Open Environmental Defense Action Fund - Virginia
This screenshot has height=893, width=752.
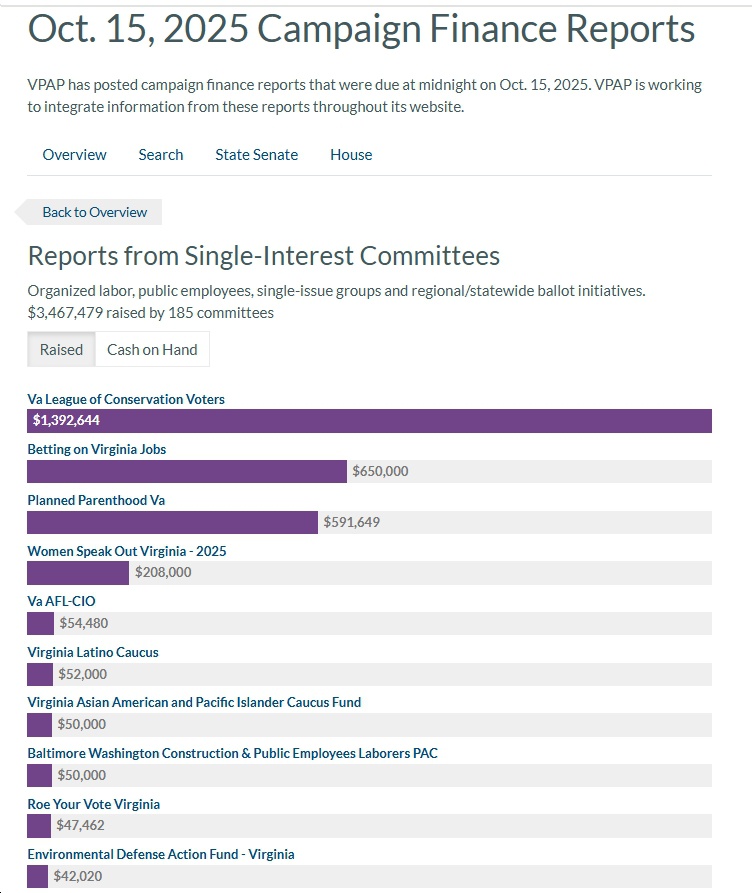pos(161,854)
